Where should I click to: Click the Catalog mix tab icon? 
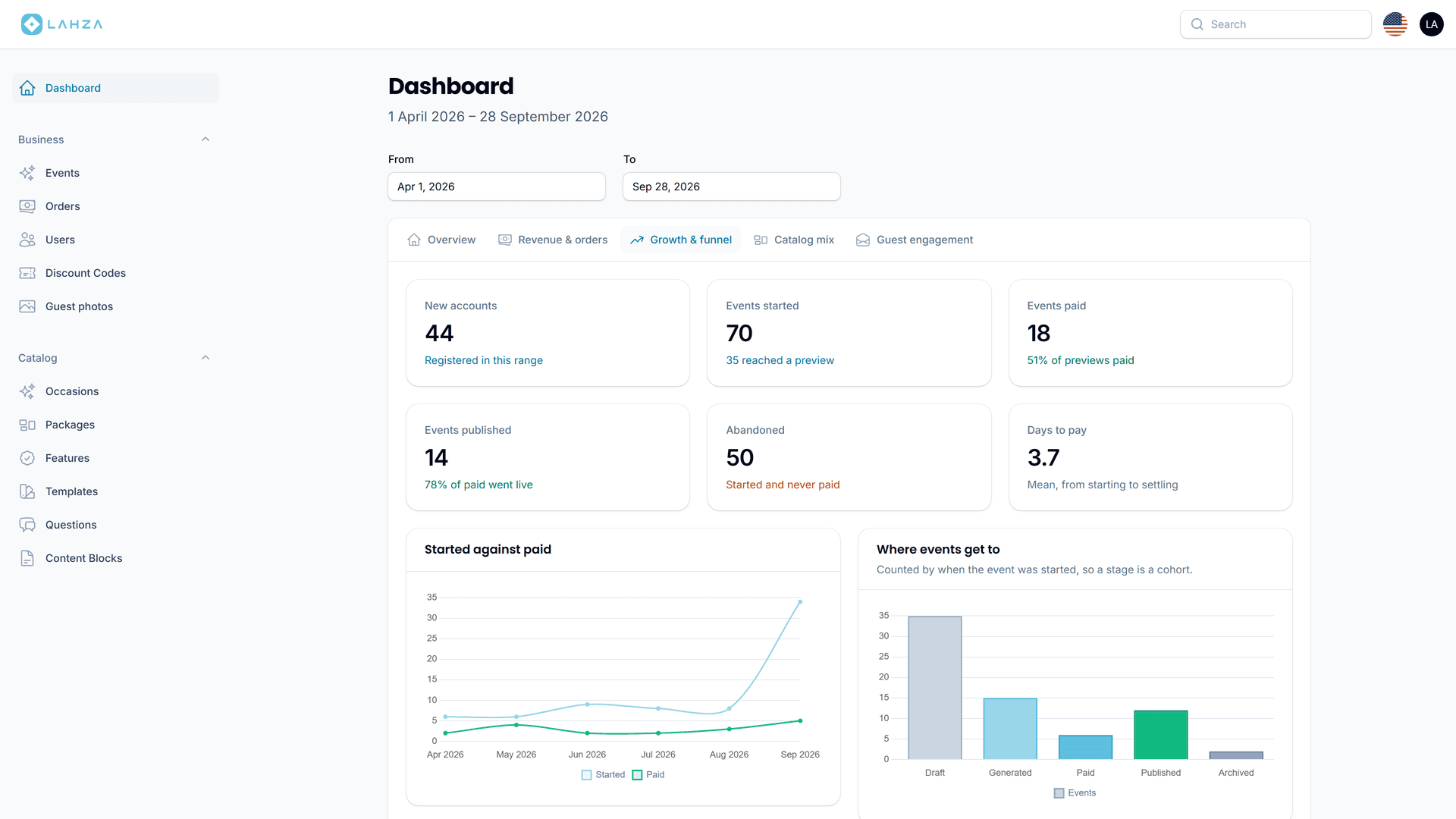click(761, 240)
